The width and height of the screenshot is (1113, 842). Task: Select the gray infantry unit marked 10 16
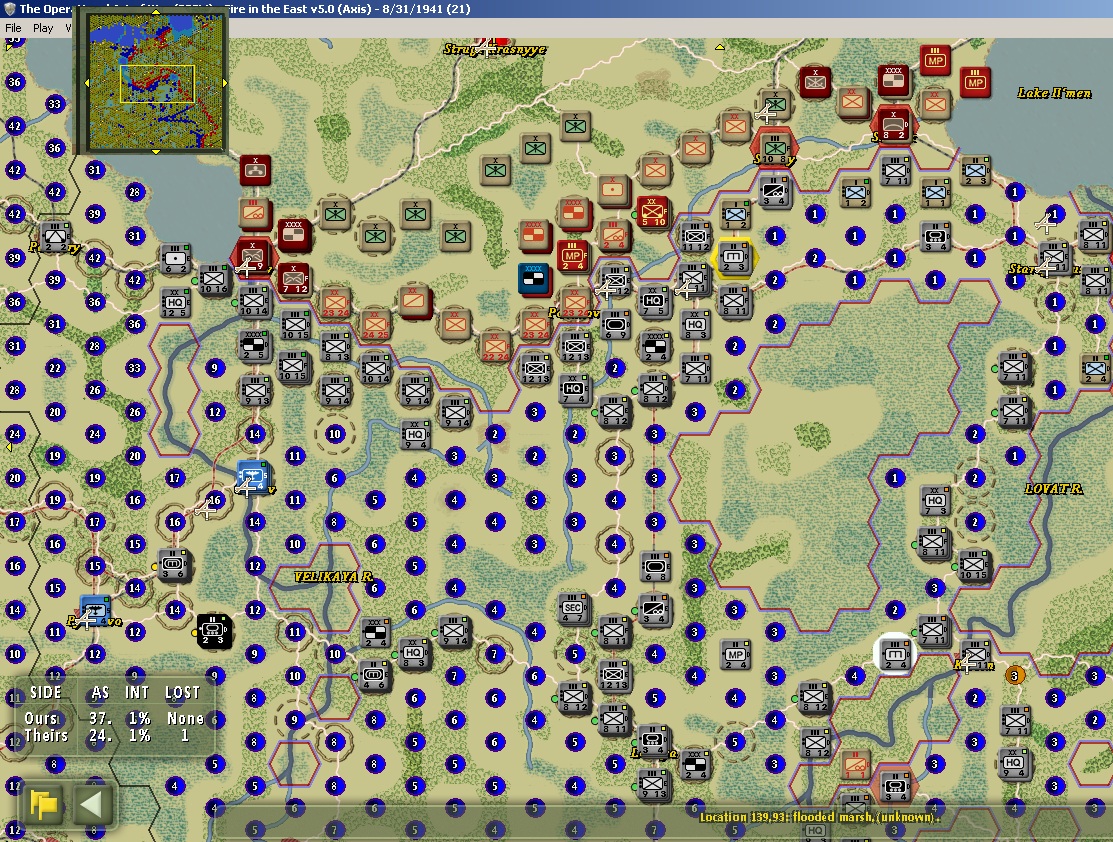click(x=213, y=280)
